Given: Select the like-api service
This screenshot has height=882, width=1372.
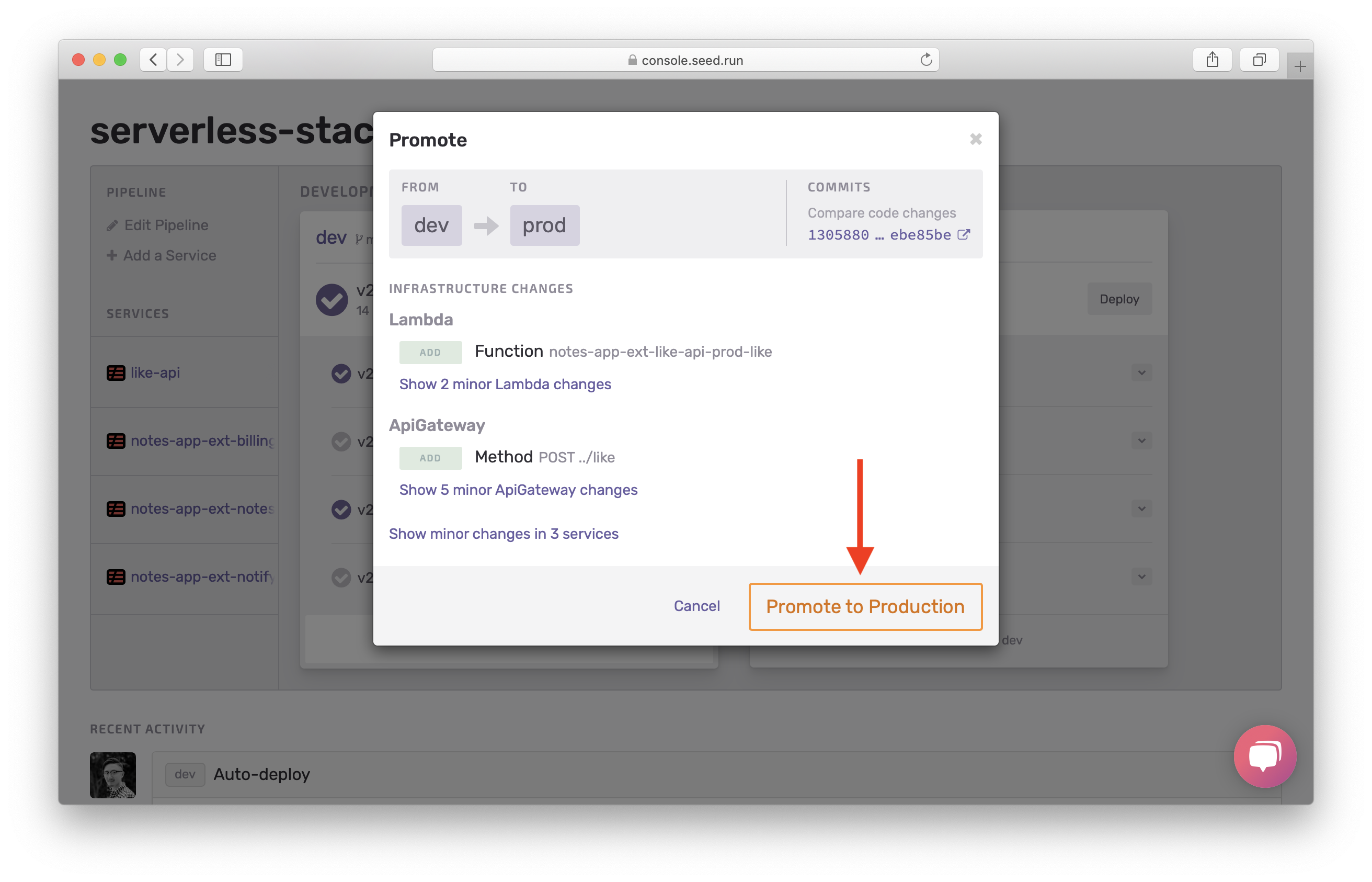Looking at the screenshot, I should [x=155, y=373].
